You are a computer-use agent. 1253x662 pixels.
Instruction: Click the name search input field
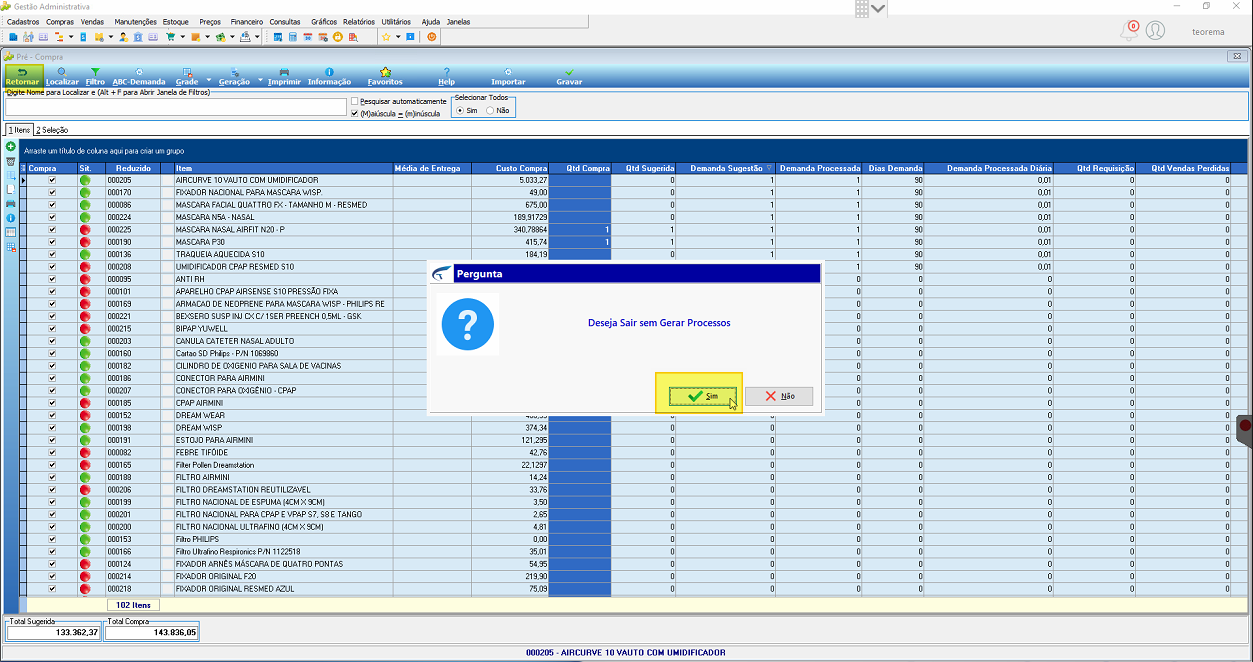(175, 107)
